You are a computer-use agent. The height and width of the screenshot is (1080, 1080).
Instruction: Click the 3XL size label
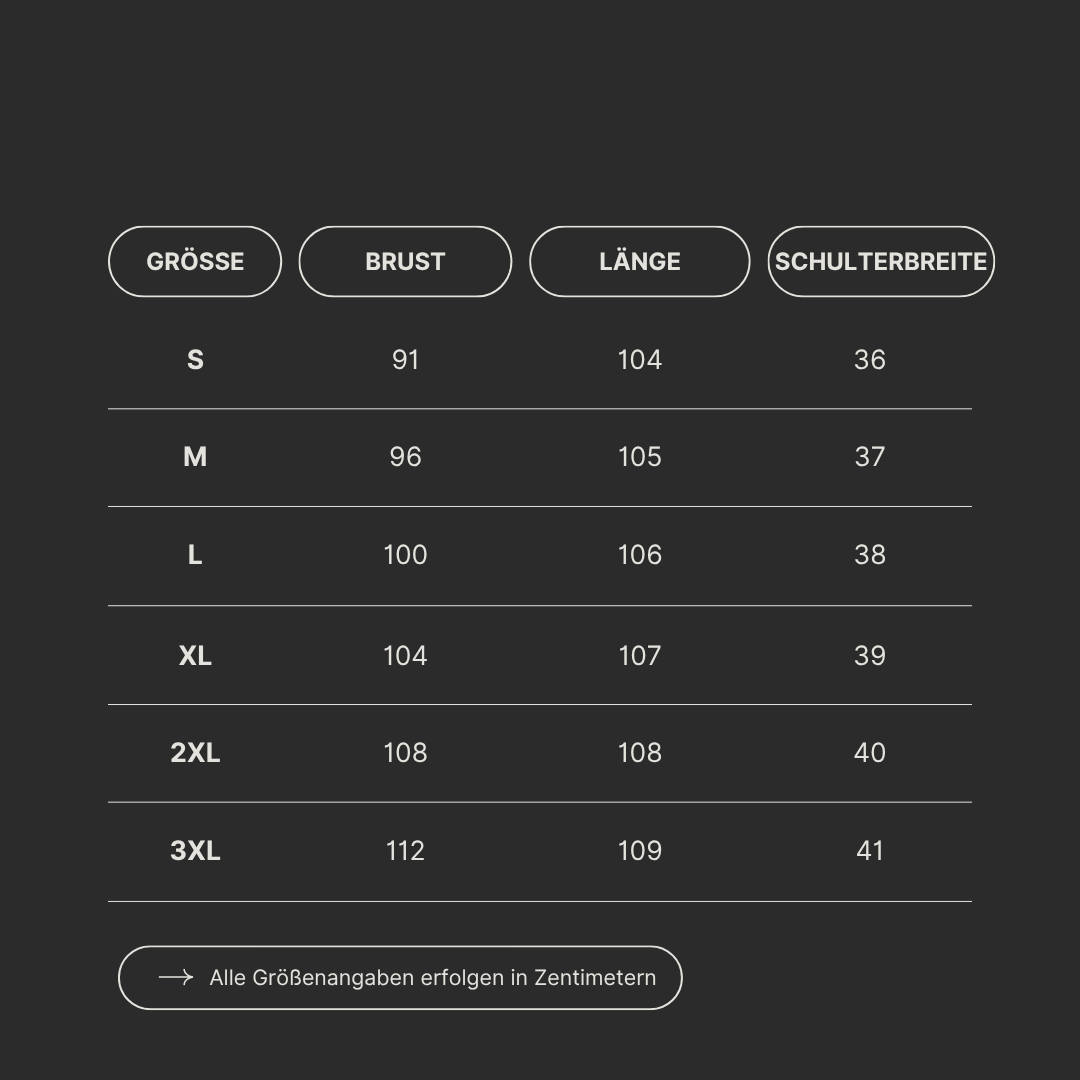pos(195,851)
